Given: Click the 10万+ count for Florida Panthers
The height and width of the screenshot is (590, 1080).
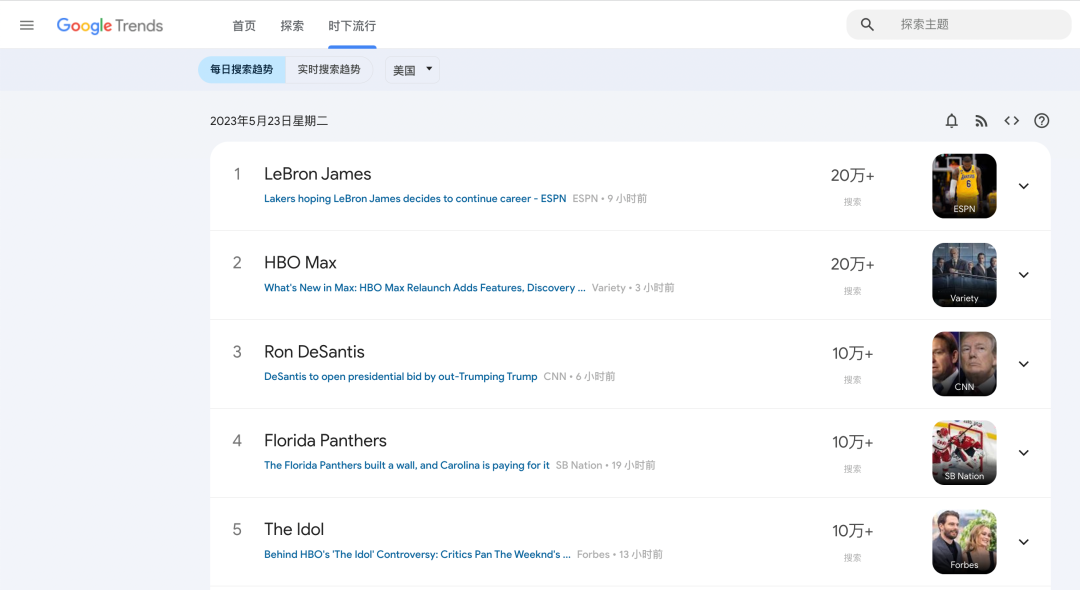Looking at the screenshot, I should [x=852, y=442].
